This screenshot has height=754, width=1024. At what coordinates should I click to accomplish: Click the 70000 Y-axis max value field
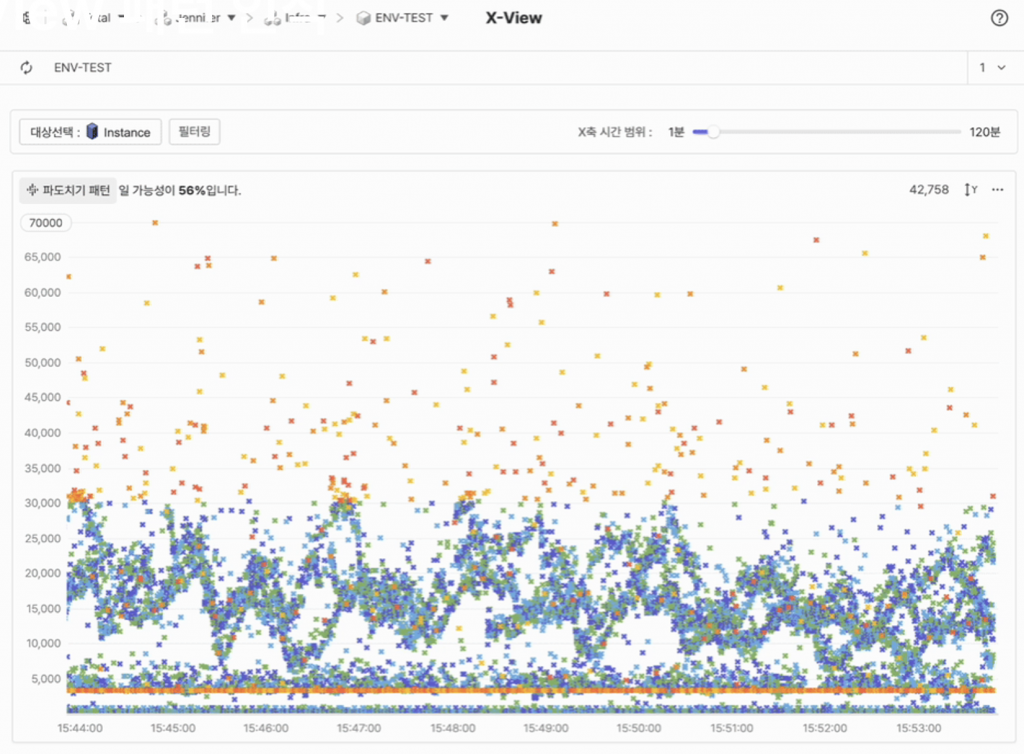coord(45,223)
